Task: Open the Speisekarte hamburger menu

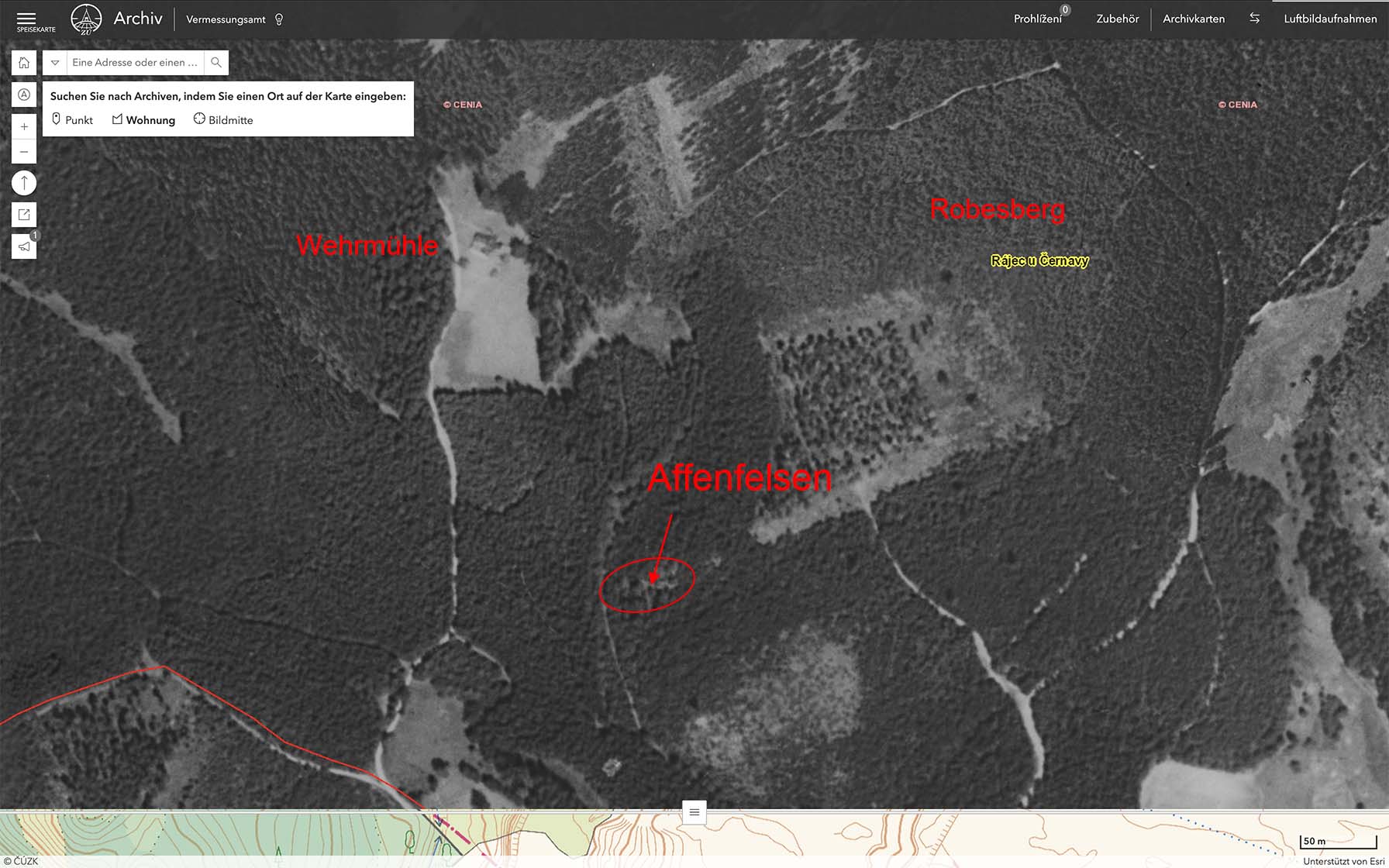Action: pos(26,19)
